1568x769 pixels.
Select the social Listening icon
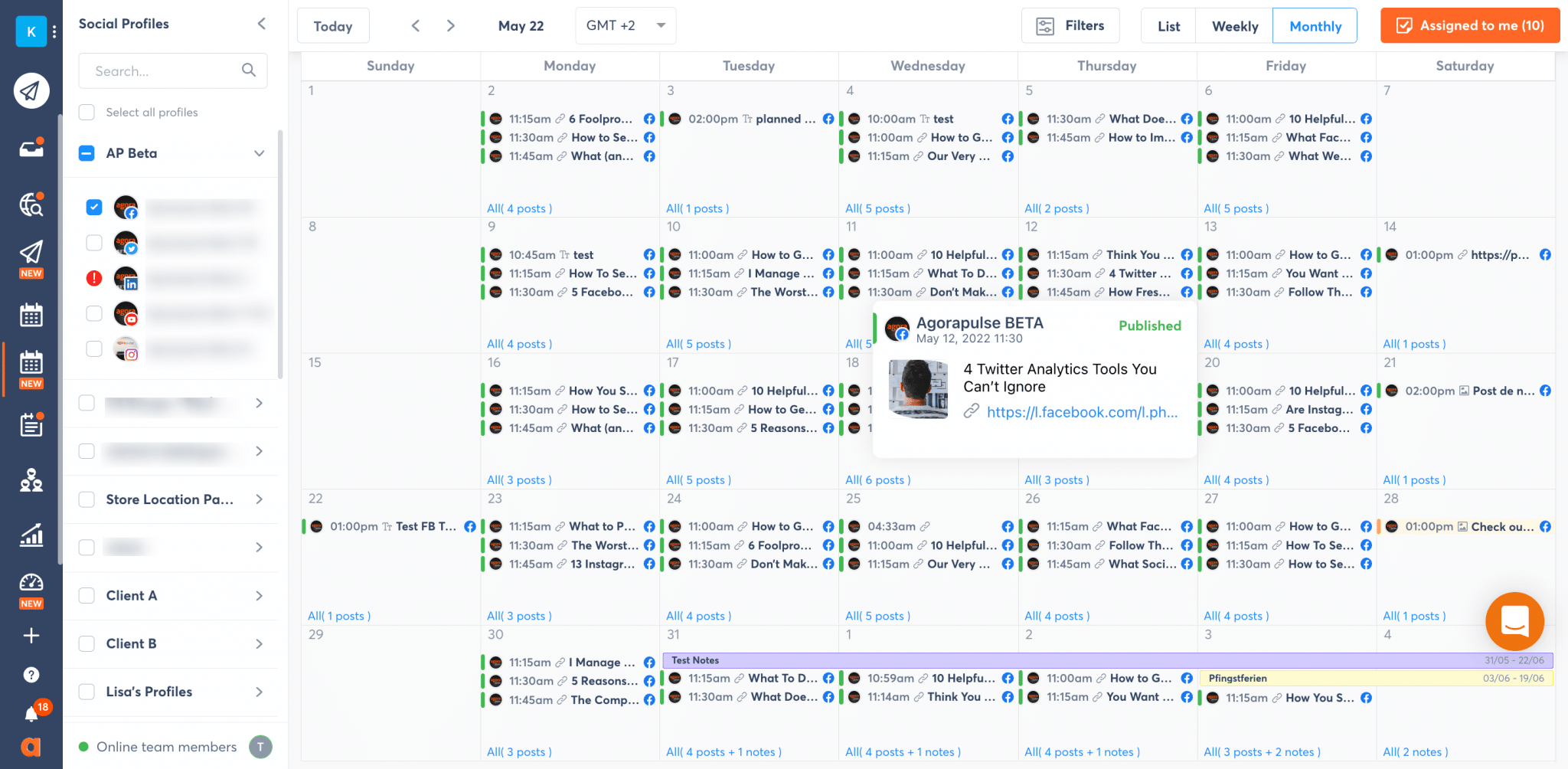31,205
